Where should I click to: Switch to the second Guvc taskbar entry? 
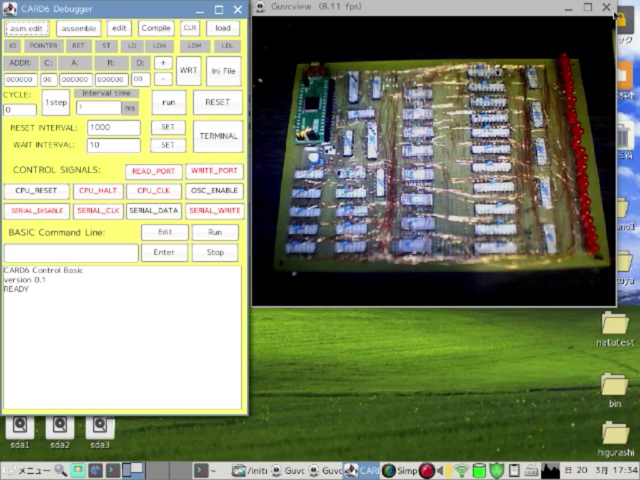[x=325, y=471]
